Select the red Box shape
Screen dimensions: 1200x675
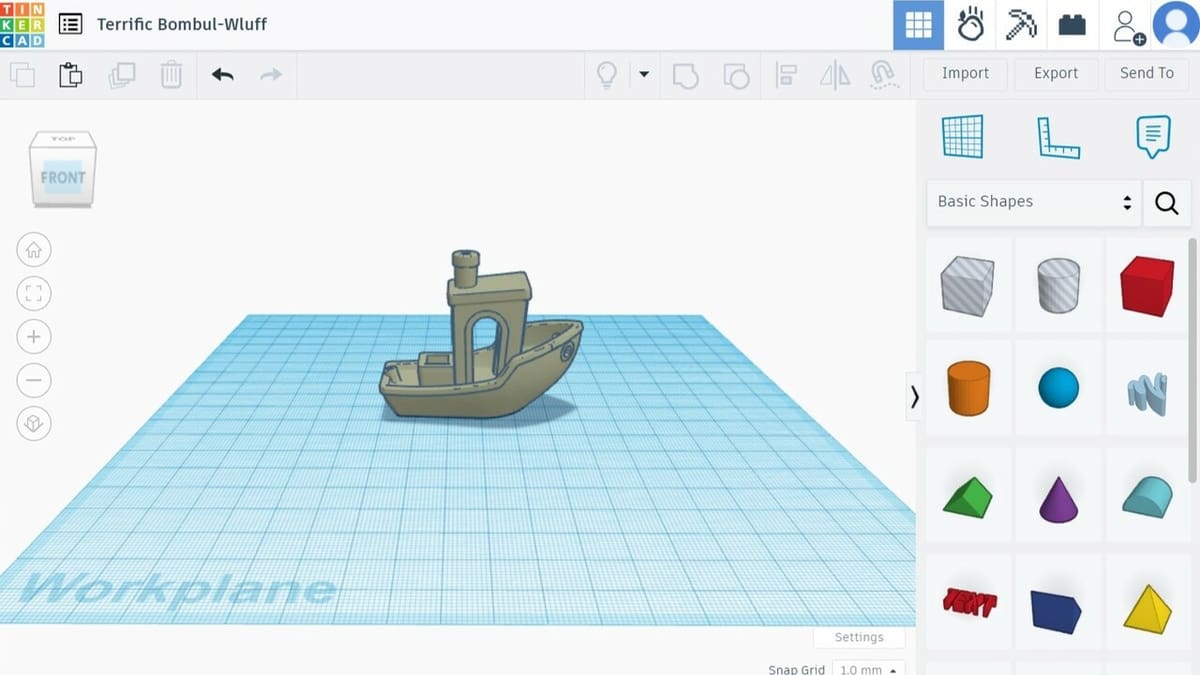1147,286
